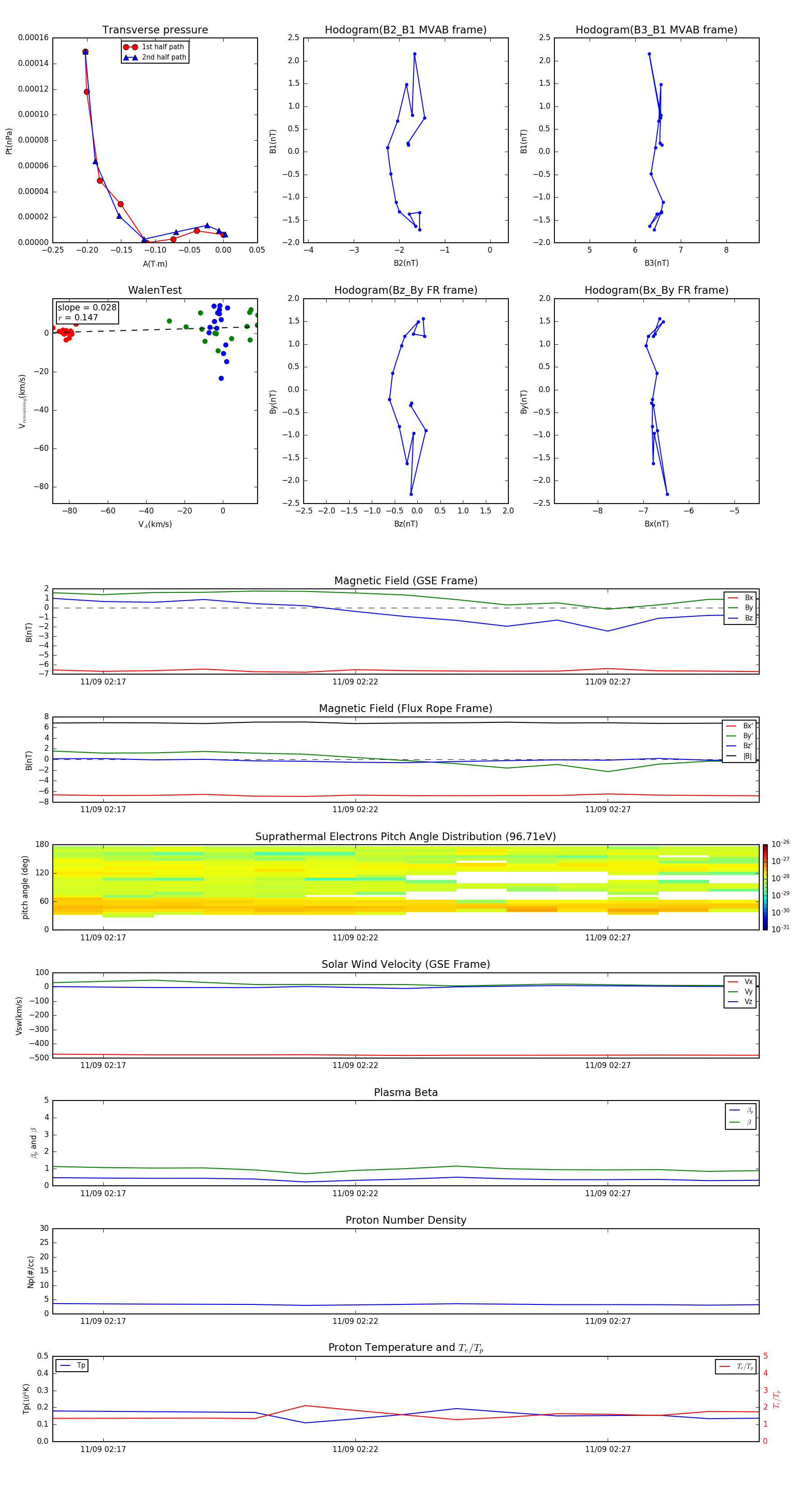Select Vx in the solar wind legend
The height and width of the screenshot is (1489, 812).
tap(740, 981)
